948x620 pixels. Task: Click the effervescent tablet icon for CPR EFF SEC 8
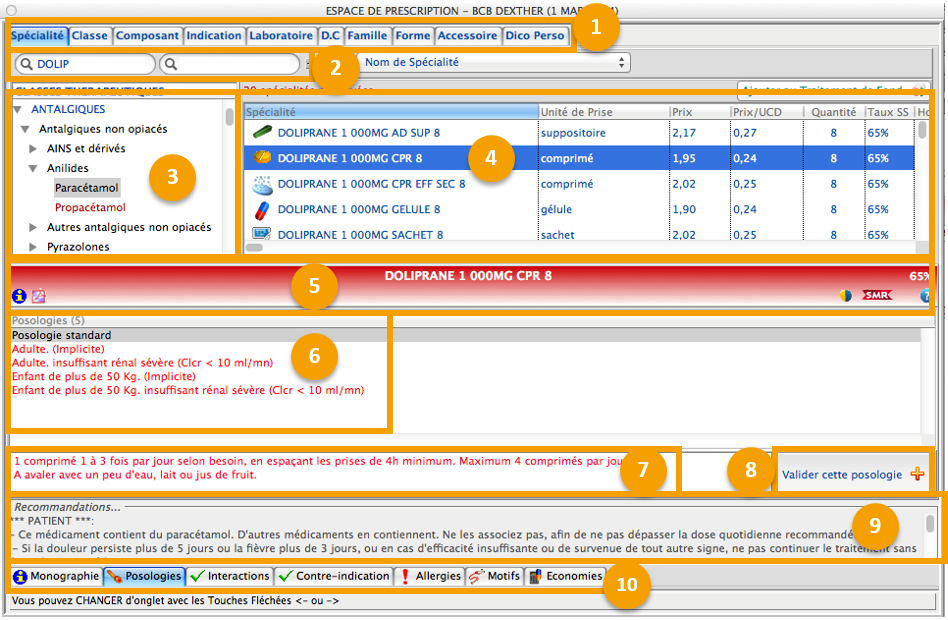coord(262,184)
